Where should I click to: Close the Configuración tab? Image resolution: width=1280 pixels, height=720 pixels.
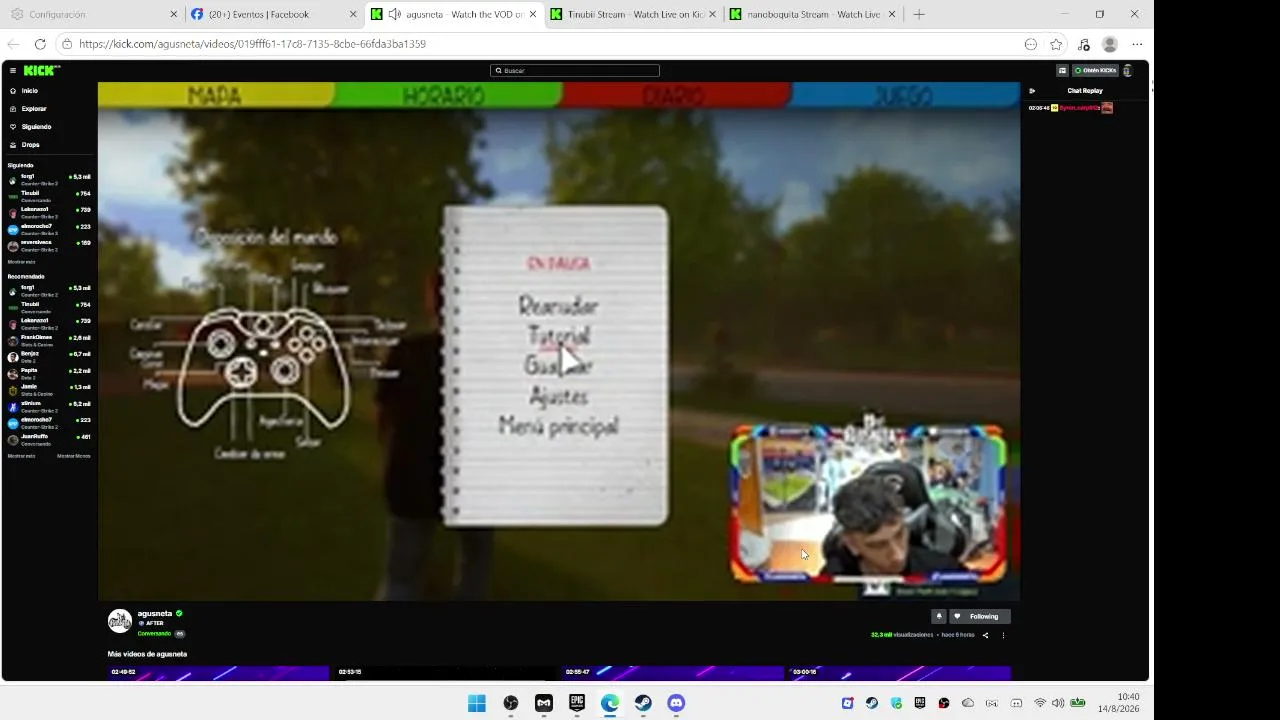[x=173, y=14]
